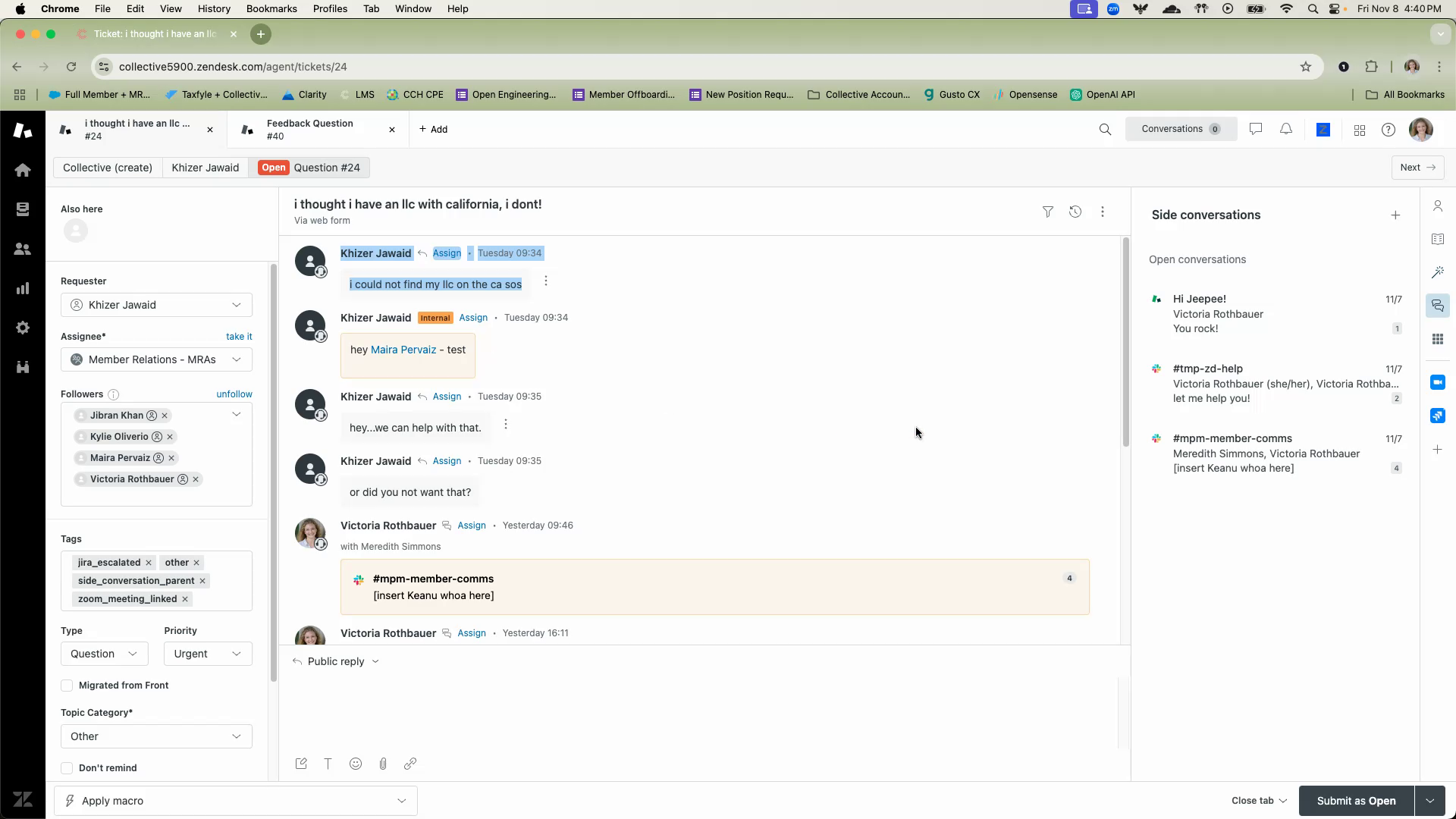Viewport: 1456px width, 819px height.
Task: Click the take it link
Action: pyautogui.click(x=239, y=337)
